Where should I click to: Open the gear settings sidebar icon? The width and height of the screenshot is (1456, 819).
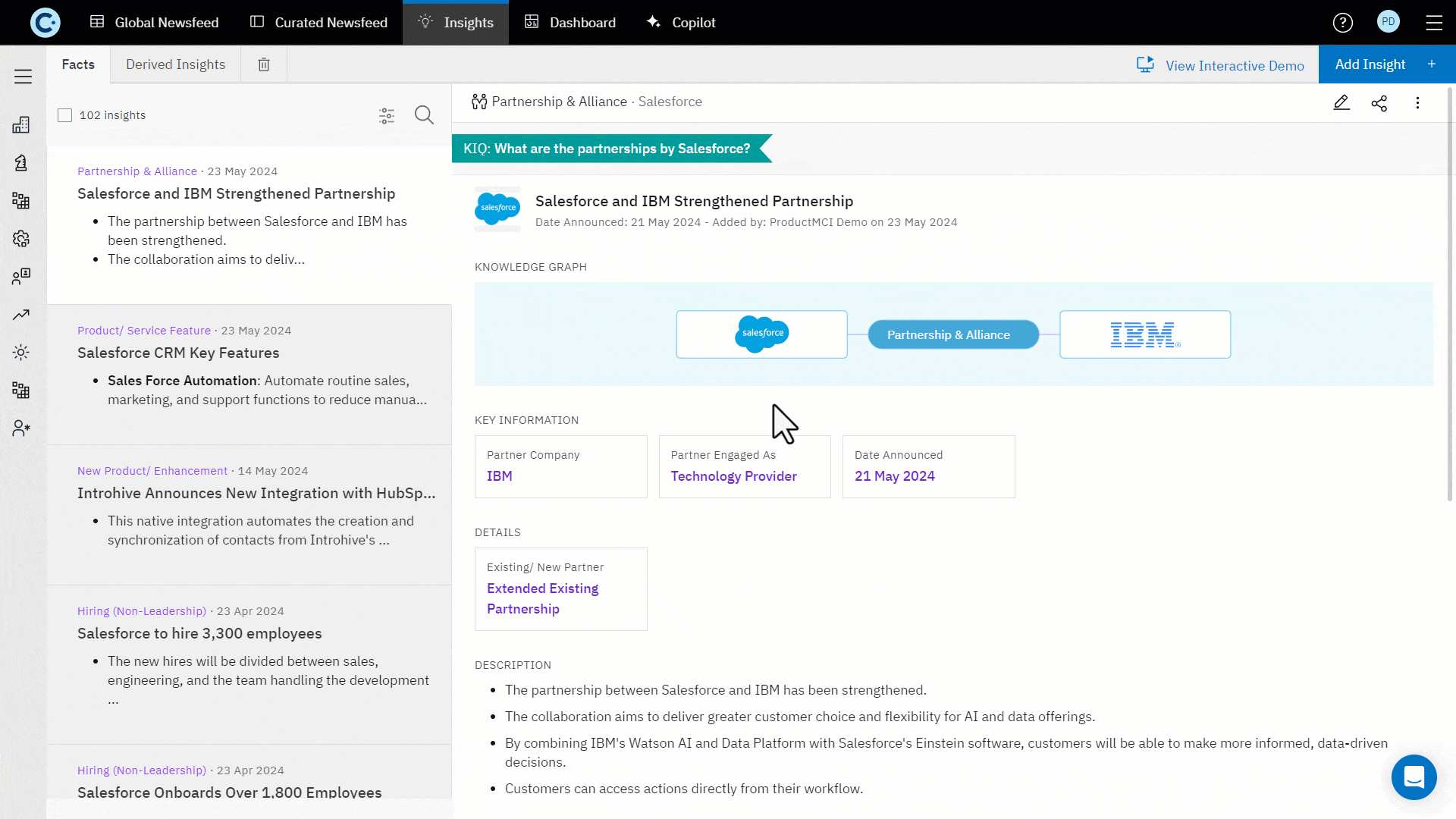click(x=21, y=239)
